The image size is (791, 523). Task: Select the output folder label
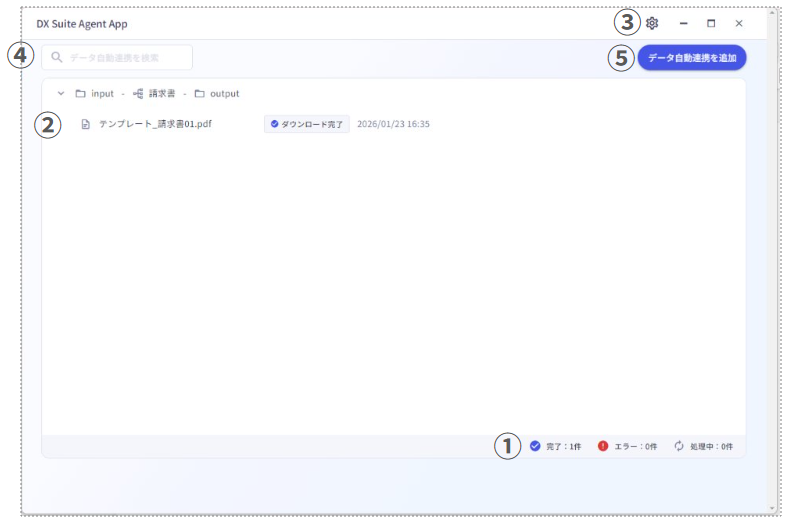tap(224, 93)
